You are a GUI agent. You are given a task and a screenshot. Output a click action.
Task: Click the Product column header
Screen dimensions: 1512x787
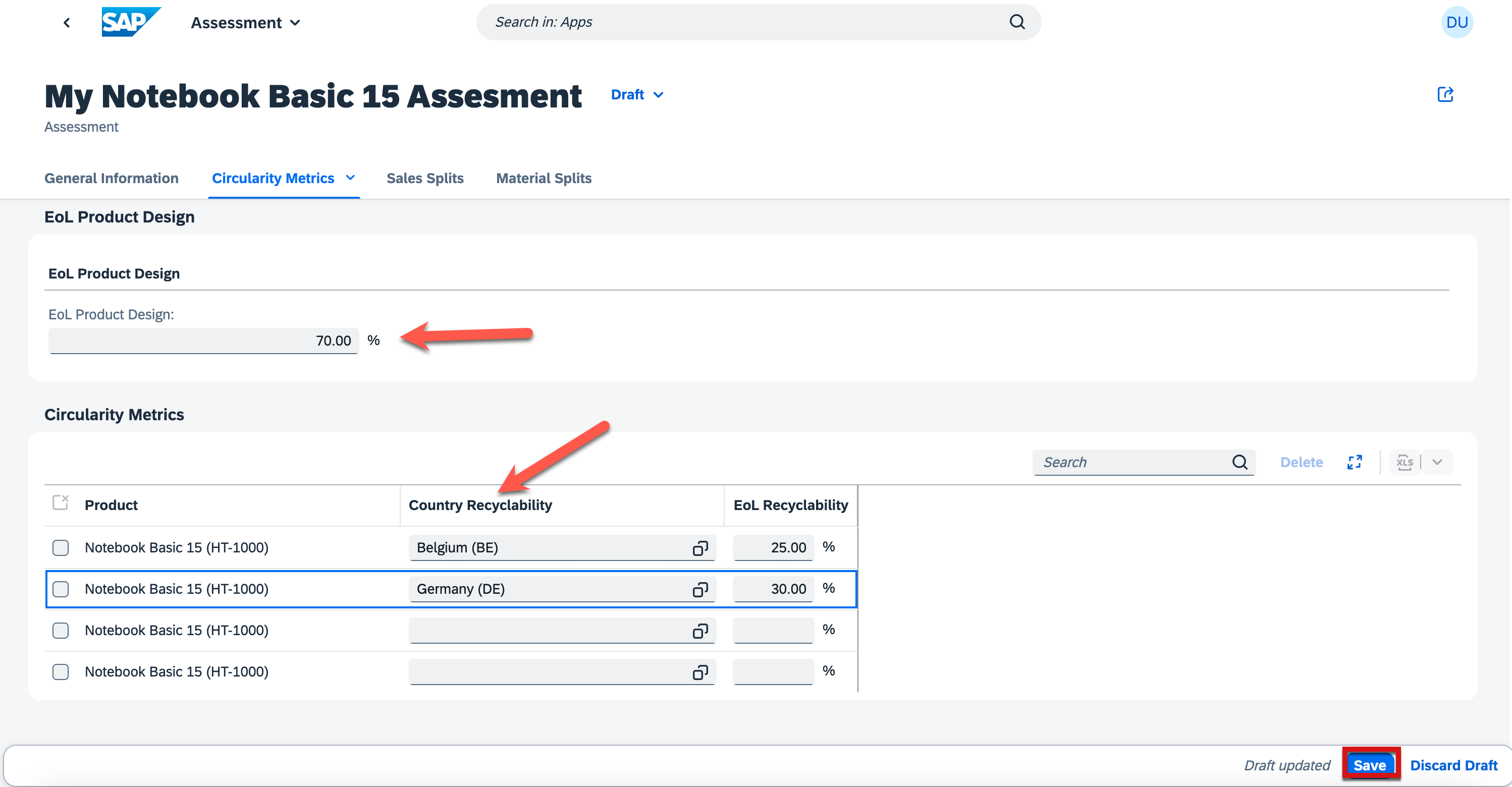tap(111, 504)
